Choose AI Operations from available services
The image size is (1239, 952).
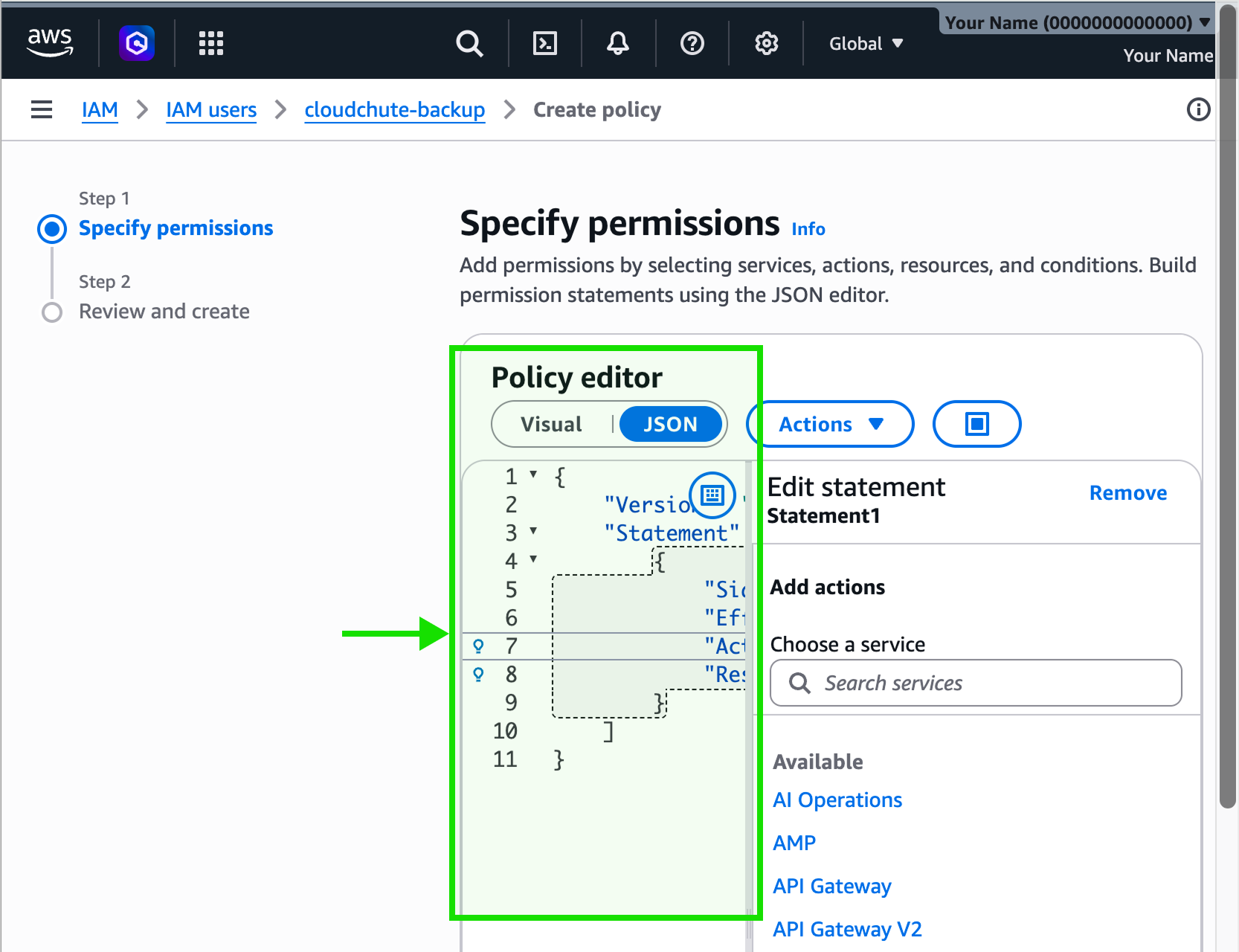tap(837, 800)
